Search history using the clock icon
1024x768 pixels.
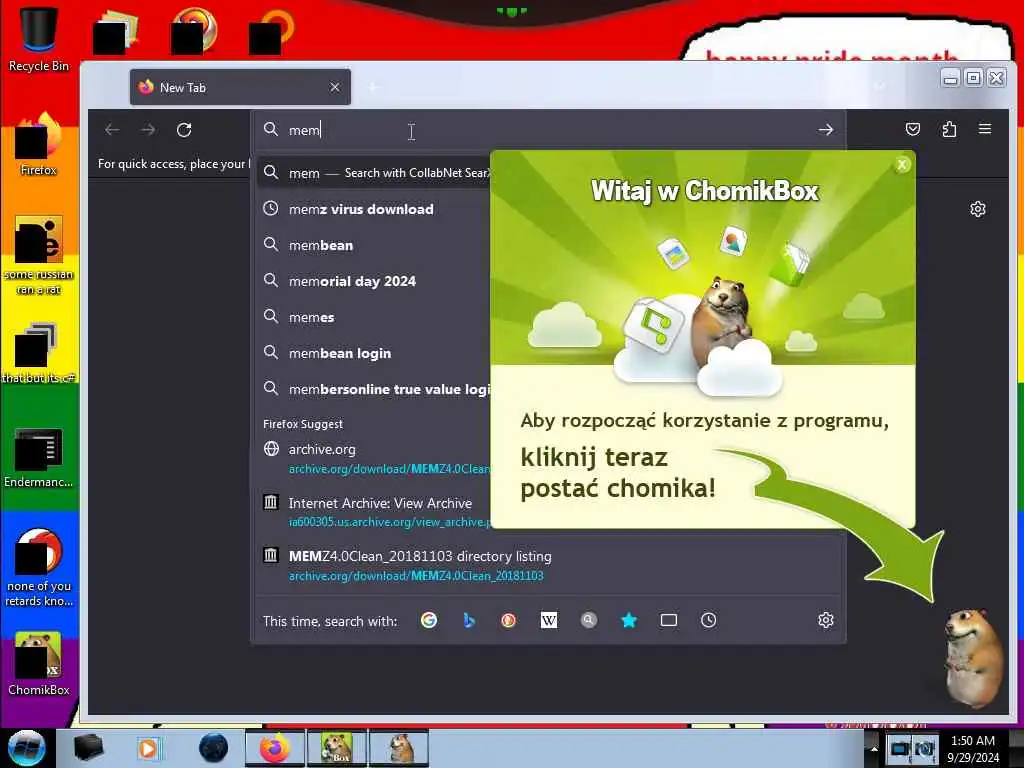[x=709, y=620]
